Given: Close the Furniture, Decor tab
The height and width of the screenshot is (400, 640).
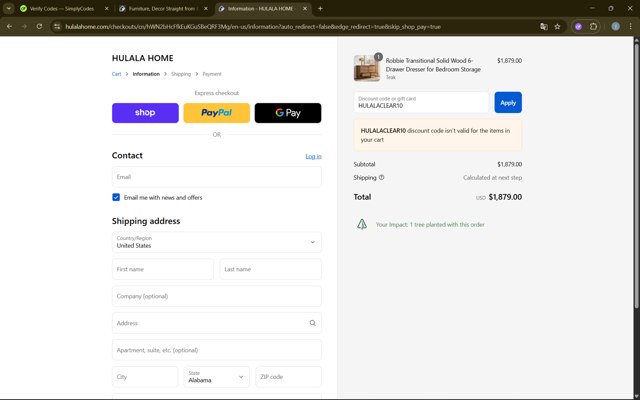Looking at the screenshot, I should (x=206, y=8).
